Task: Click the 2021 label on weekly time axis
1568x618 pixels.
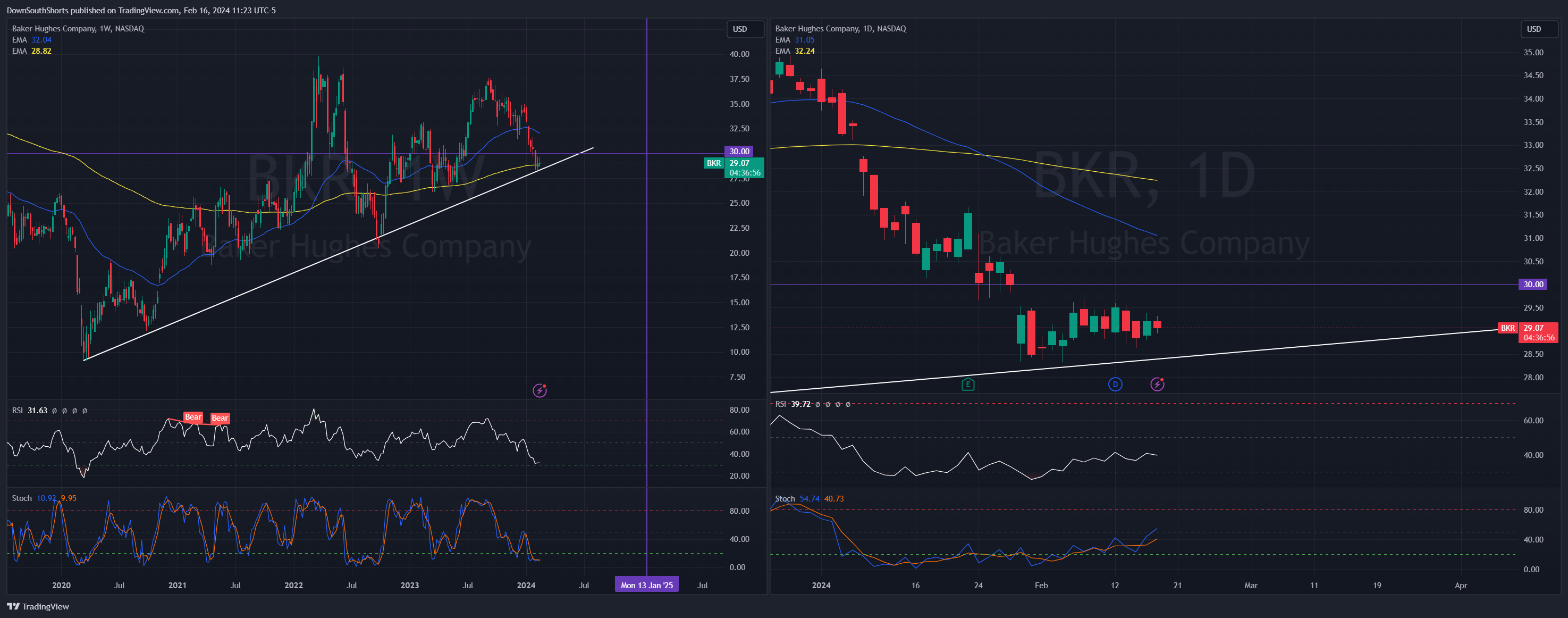Action: 177,585
